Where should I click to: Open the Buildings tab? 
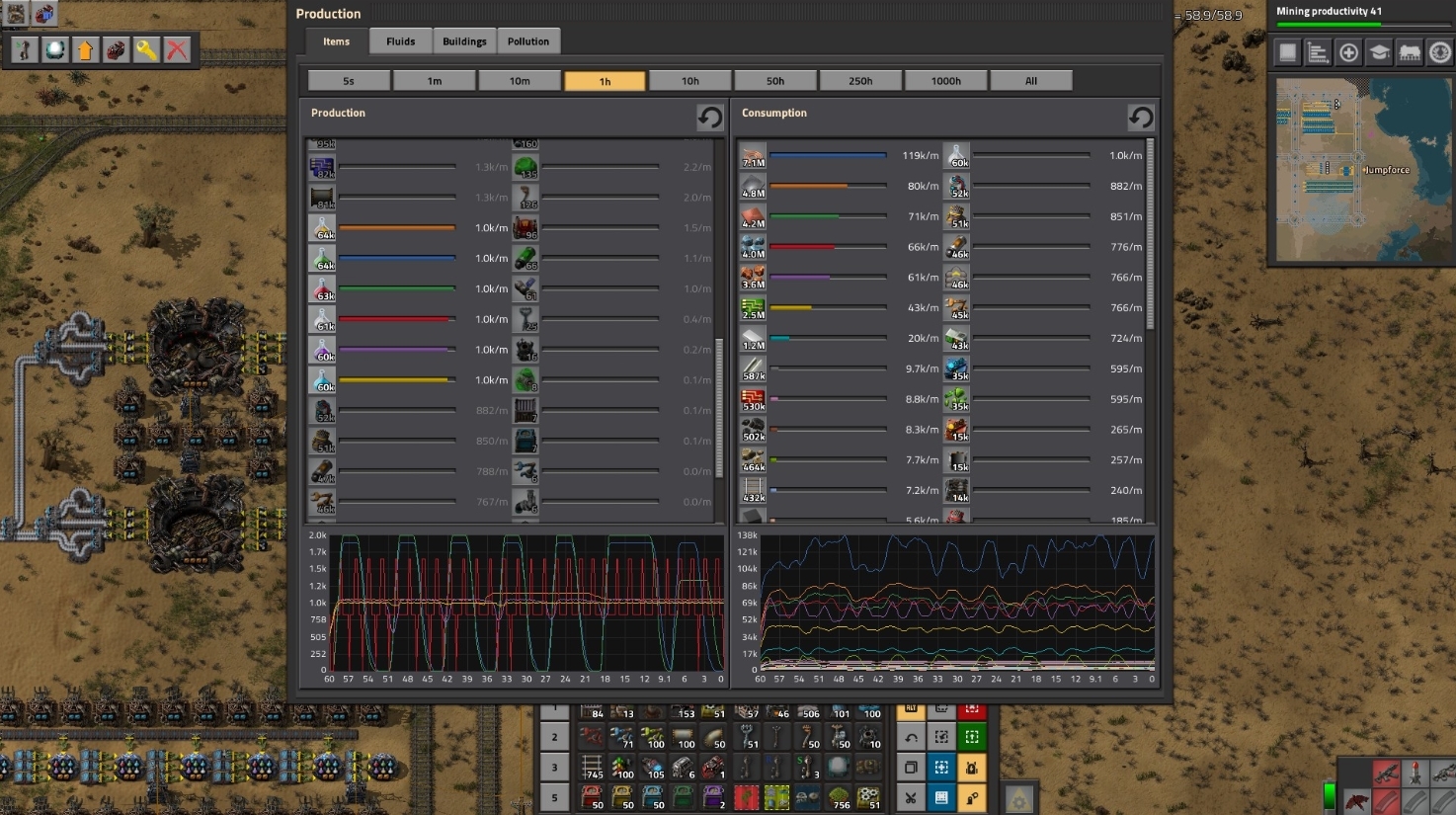[x=464, y=41]
